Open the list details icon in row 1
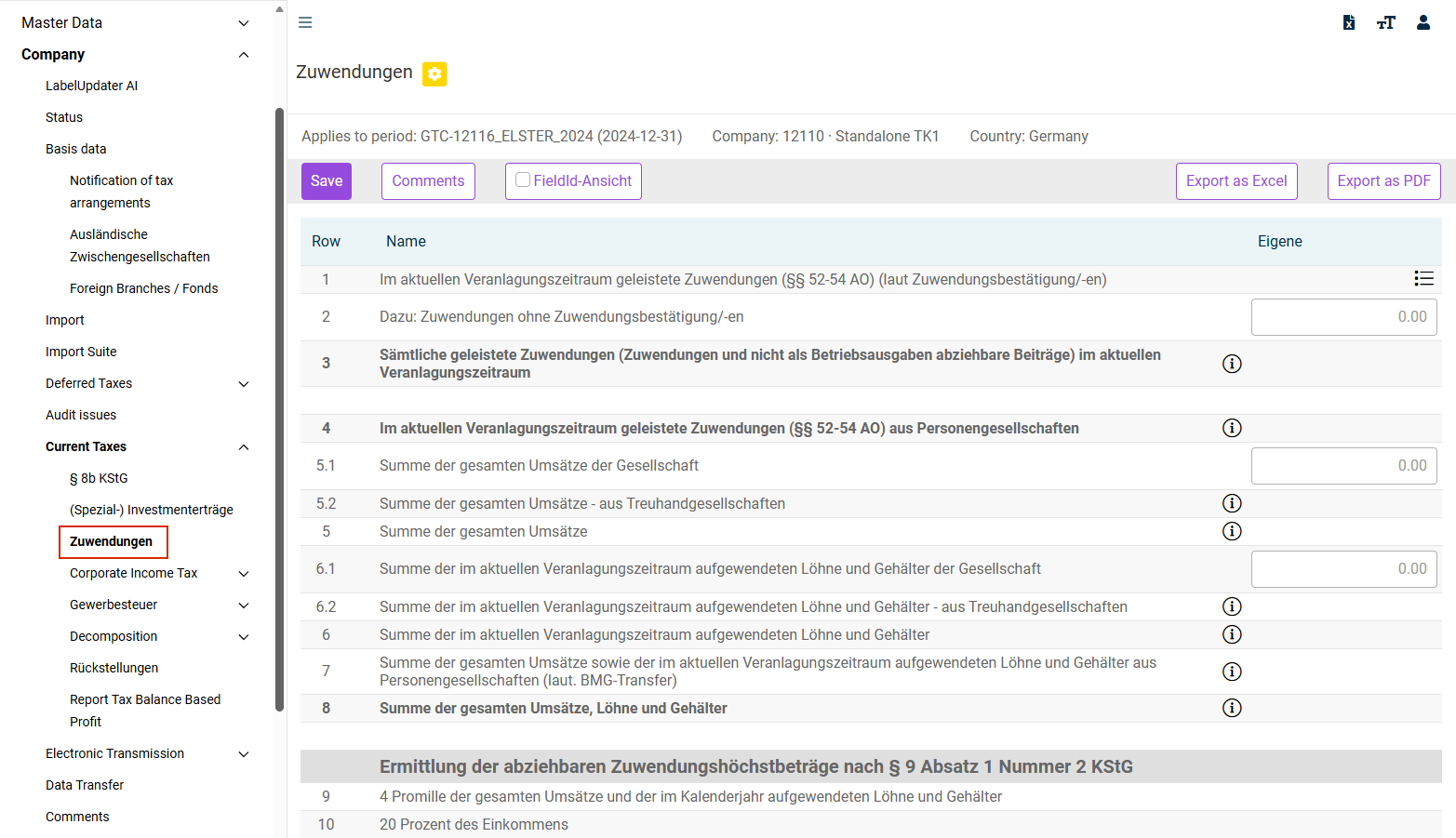This screenshot has width=1456, height=838. click(x=1423, y=278)
